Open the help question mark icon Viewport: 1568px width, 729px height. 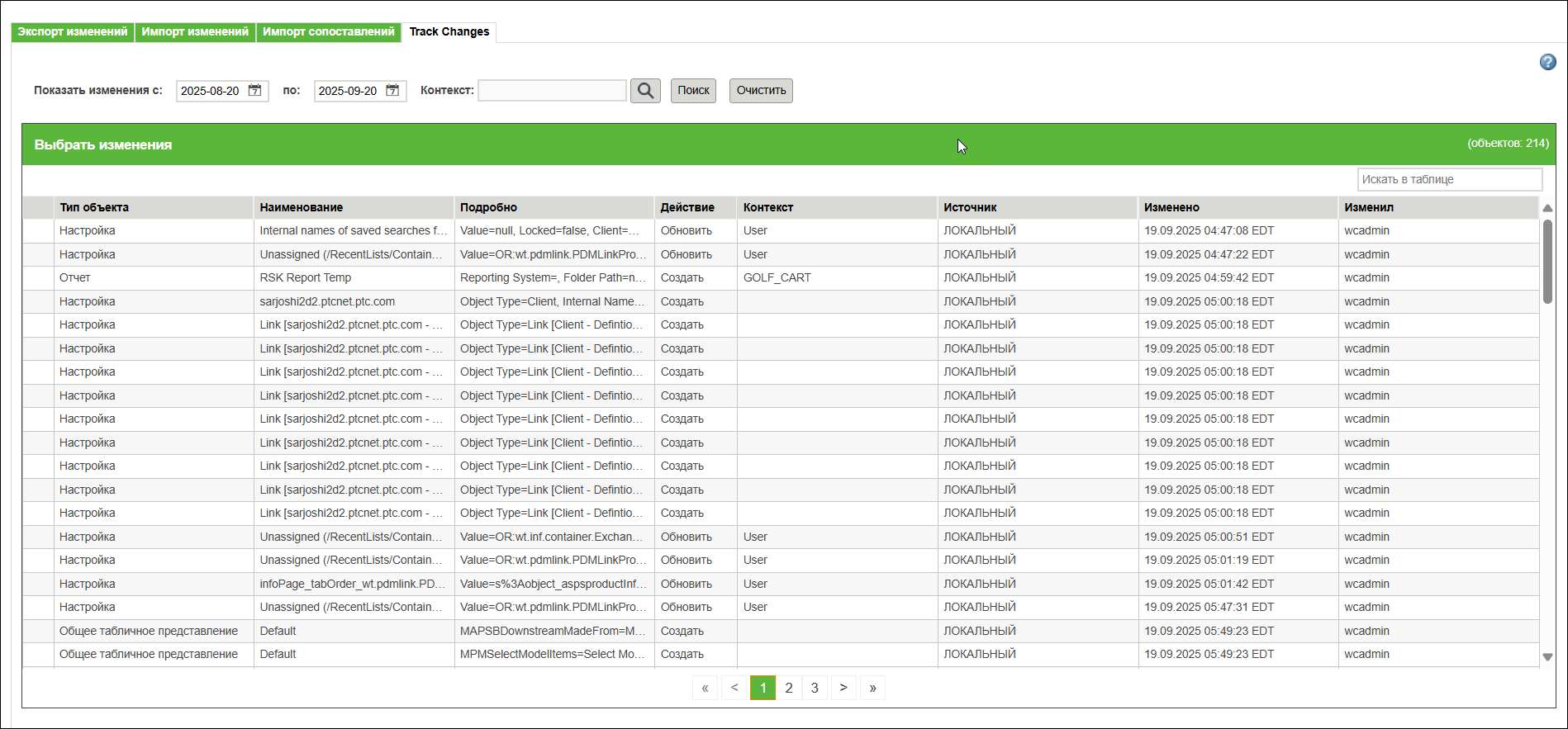tap(1547, 62)
